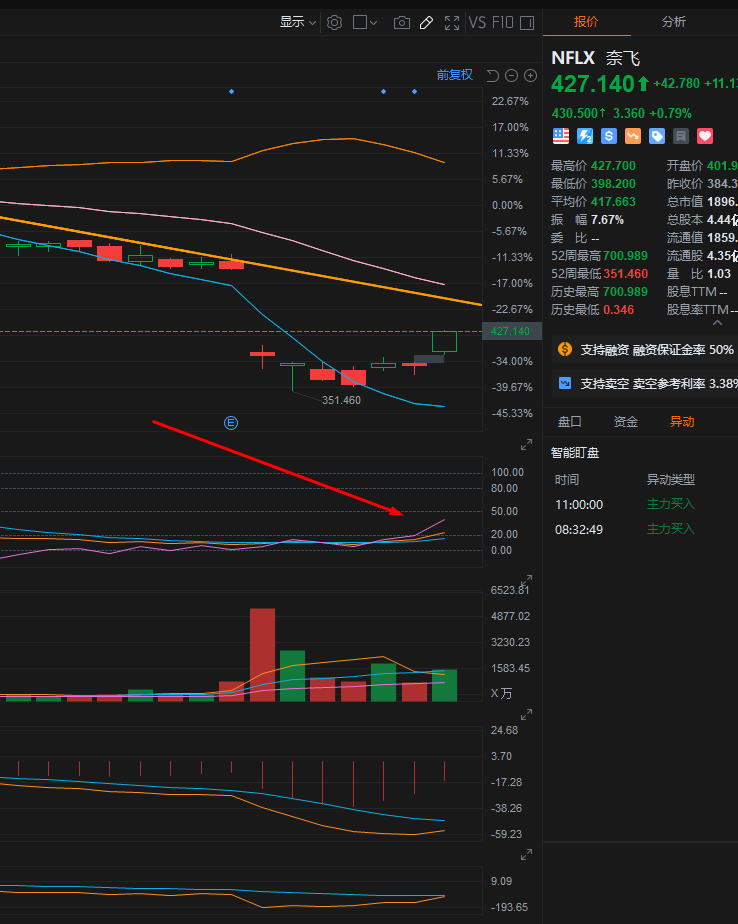This screenshot has width=738, height=924.
Task: Click the third blue diamond event marker
Action: (414, 91)
